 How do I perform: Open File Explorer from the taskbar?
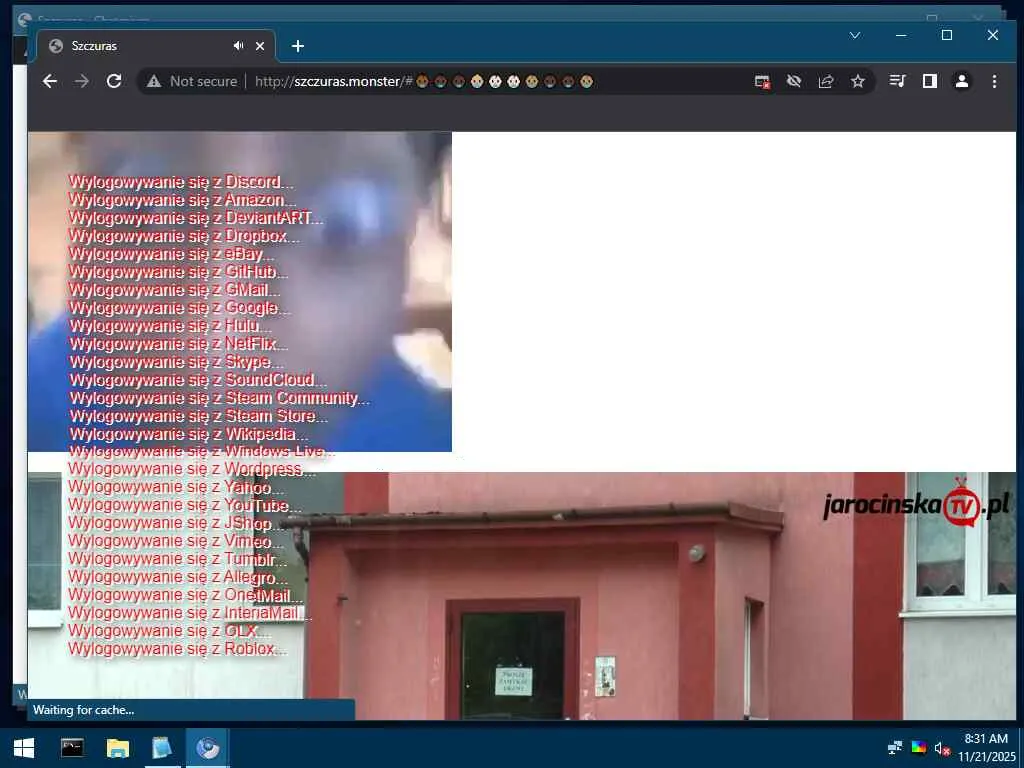click(118, 748)
